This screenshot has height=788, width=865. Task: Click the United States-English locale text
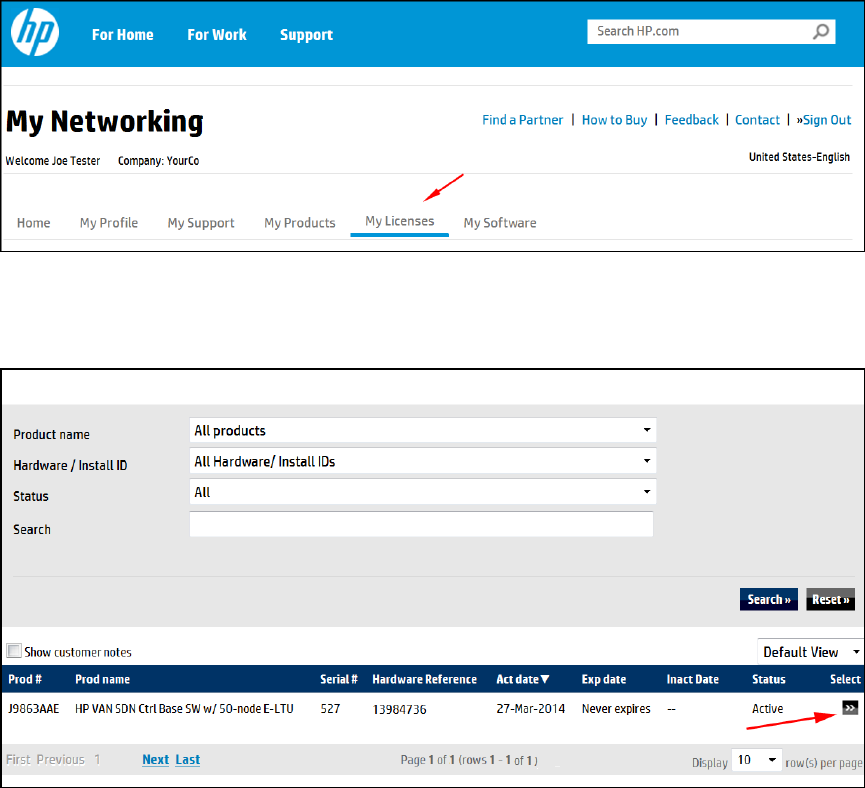tap(799, 157)
